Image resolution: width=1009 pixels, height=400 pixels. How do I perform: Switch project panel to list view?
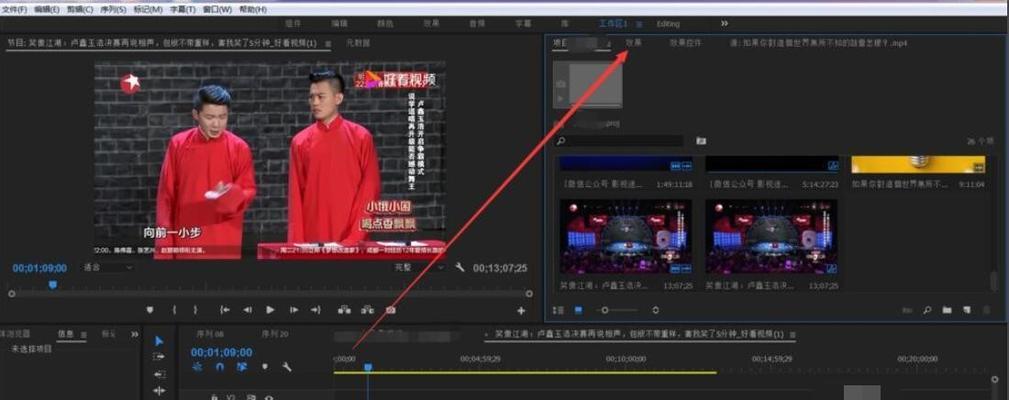[559, 310]
